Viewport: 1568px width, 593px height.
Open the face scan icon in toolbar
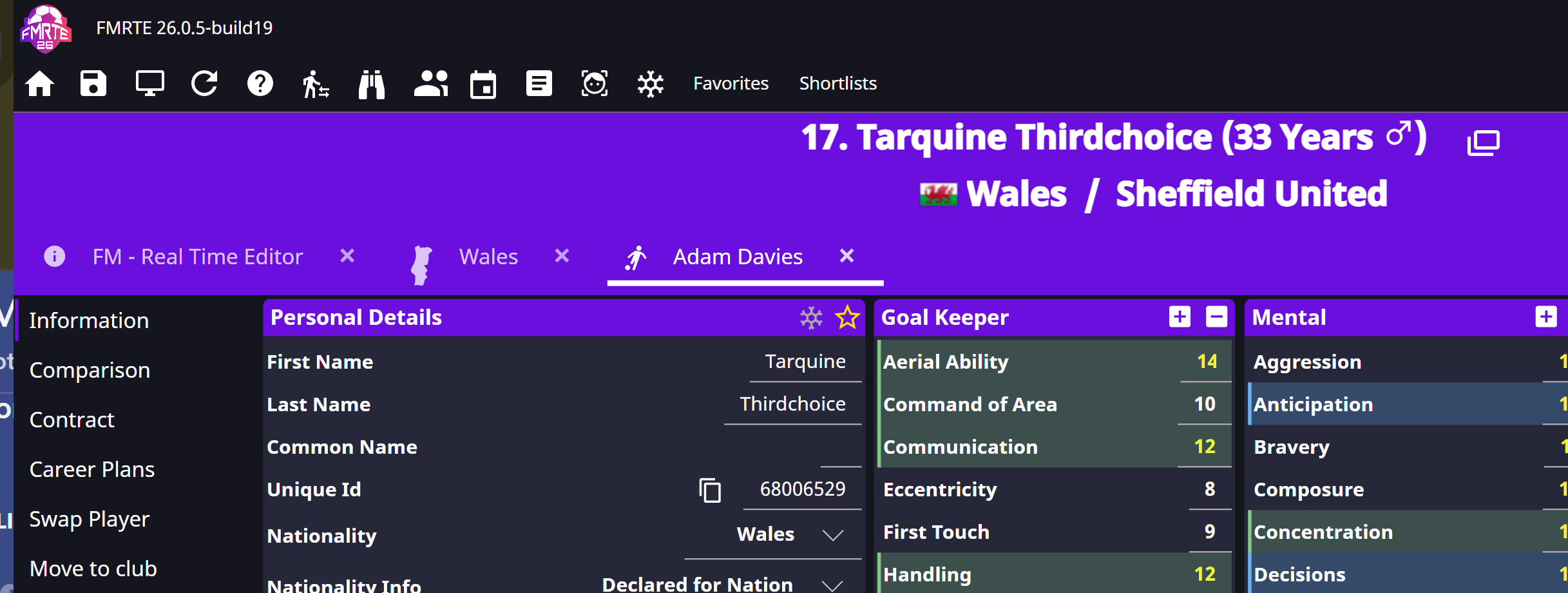click(595, 84)
